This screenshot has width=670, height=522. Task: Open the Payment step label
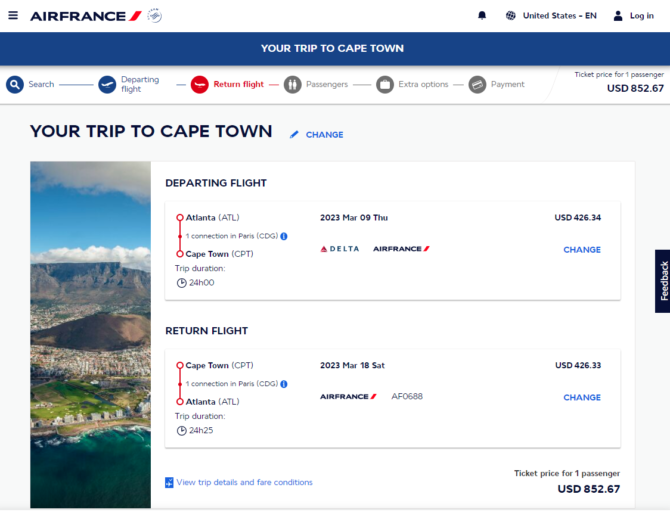coord(507,84)
